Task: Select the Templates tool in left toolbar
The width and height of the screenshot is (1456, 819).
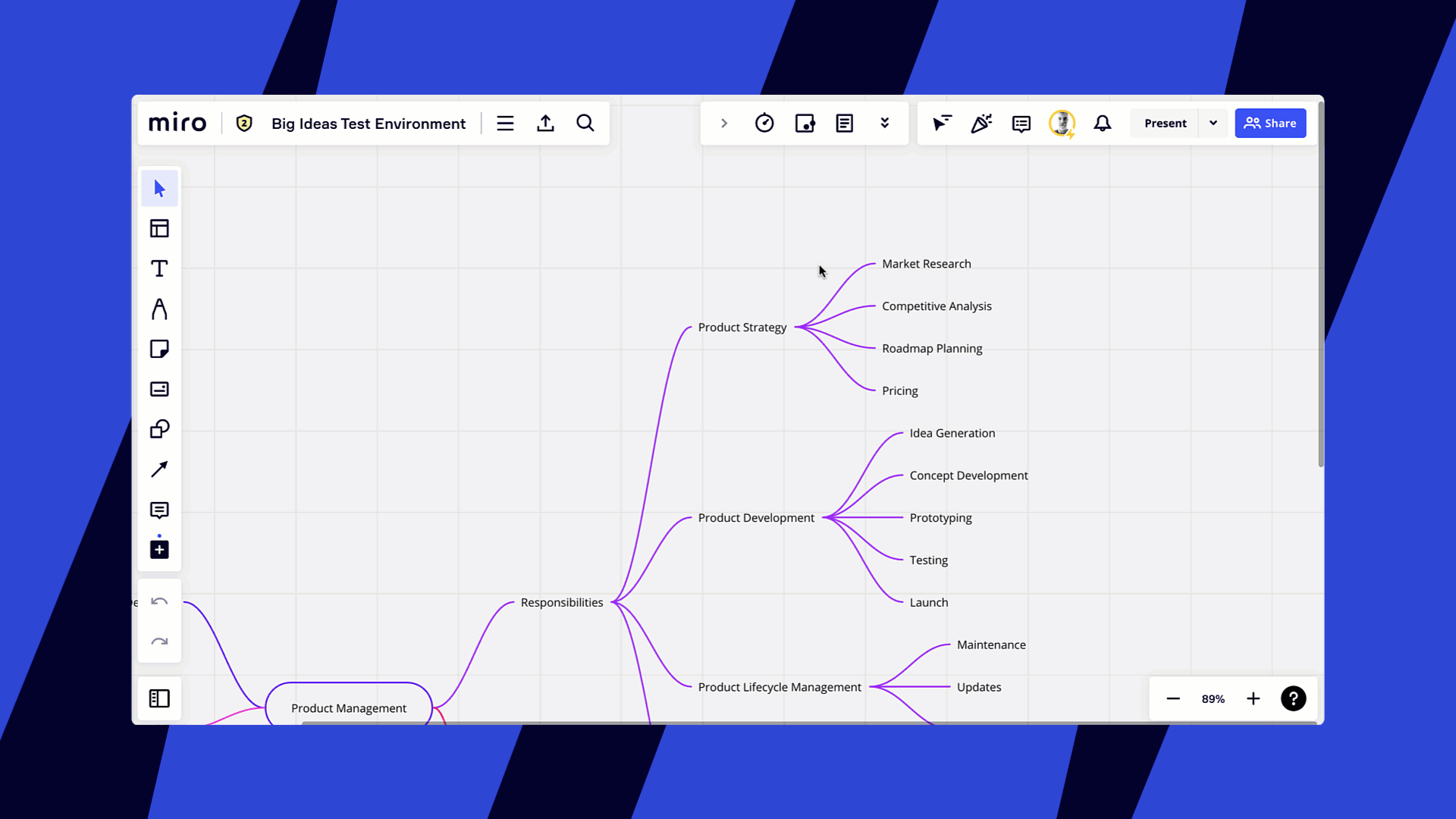Action: tap(159, 228)
